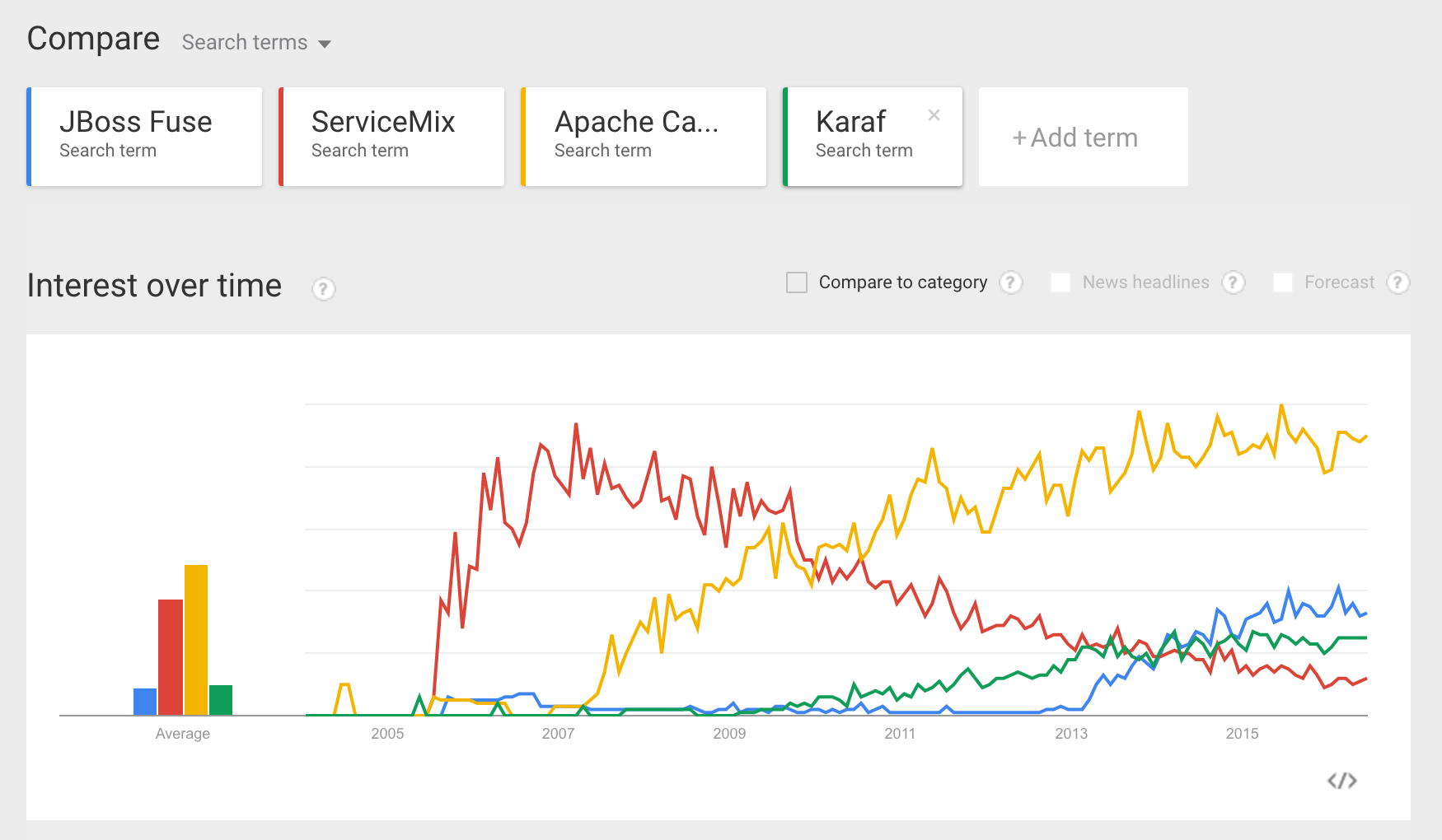Viewport: 1442px width, 840px height.
Task: Remove the Karaf search term
Action: tap(934, 115)
